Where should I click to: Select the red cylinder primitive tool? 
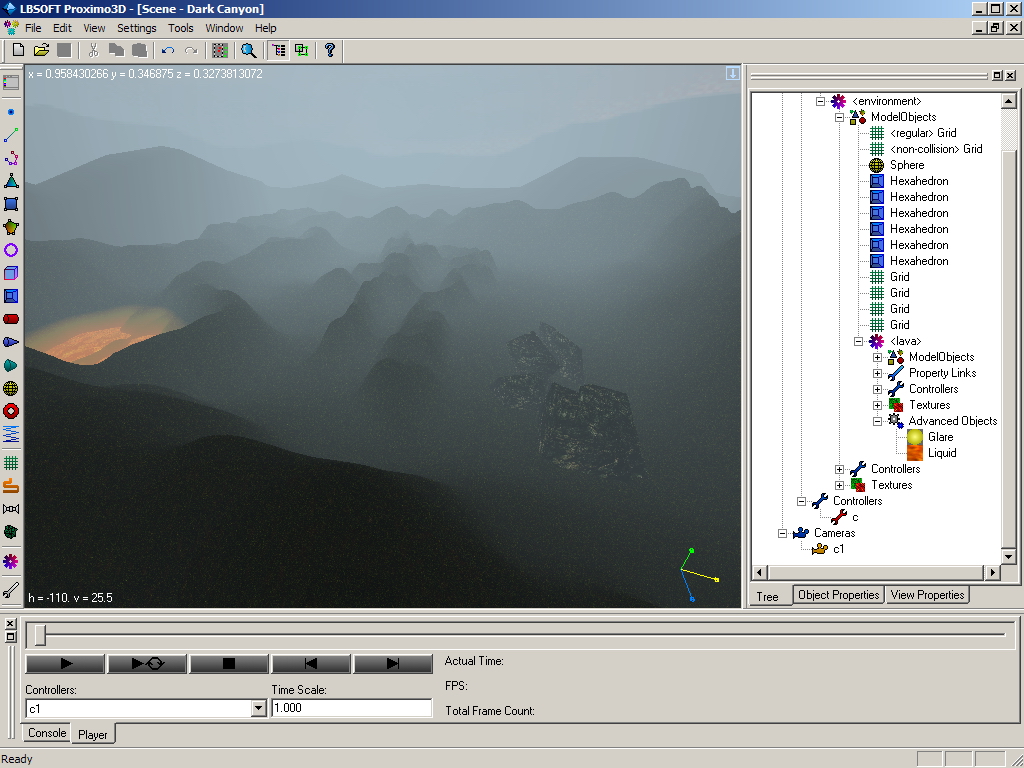click(11, 319)
